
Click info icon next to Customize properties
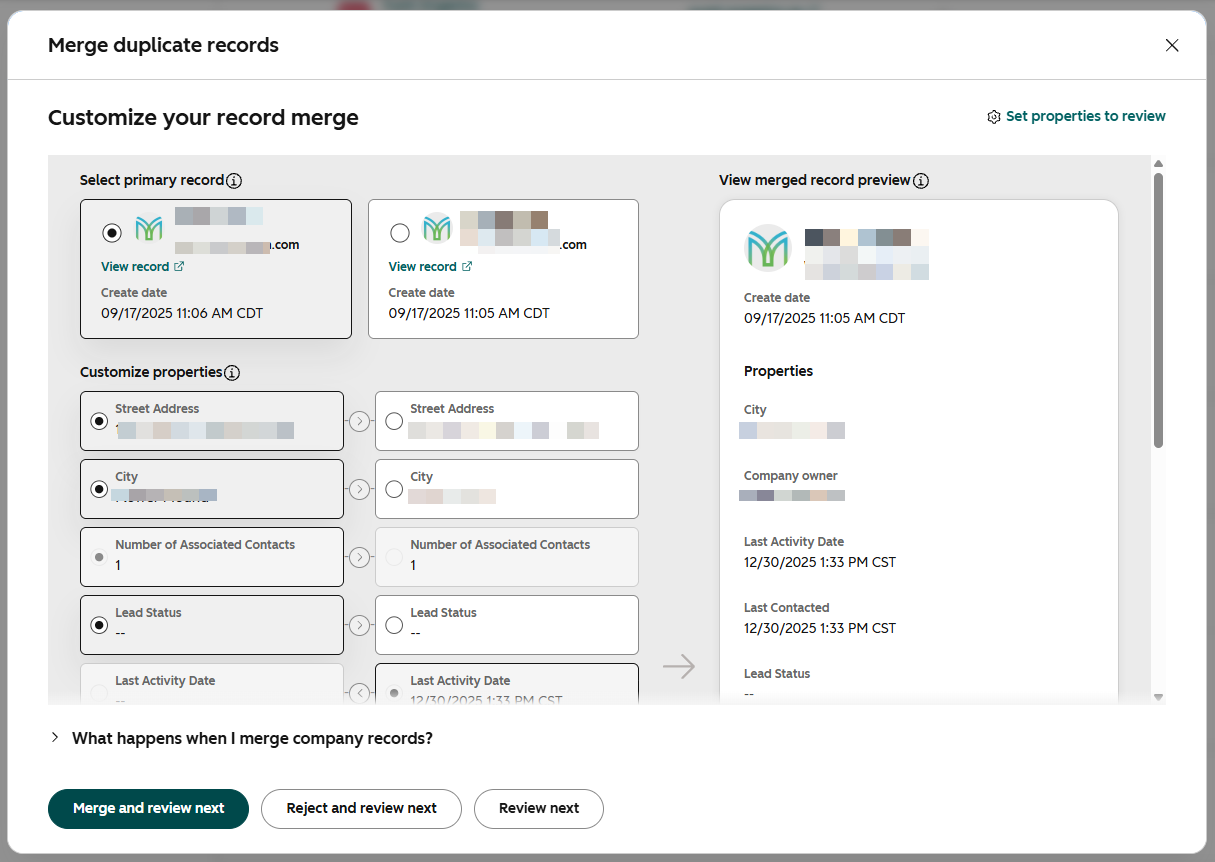click(232, 373)
